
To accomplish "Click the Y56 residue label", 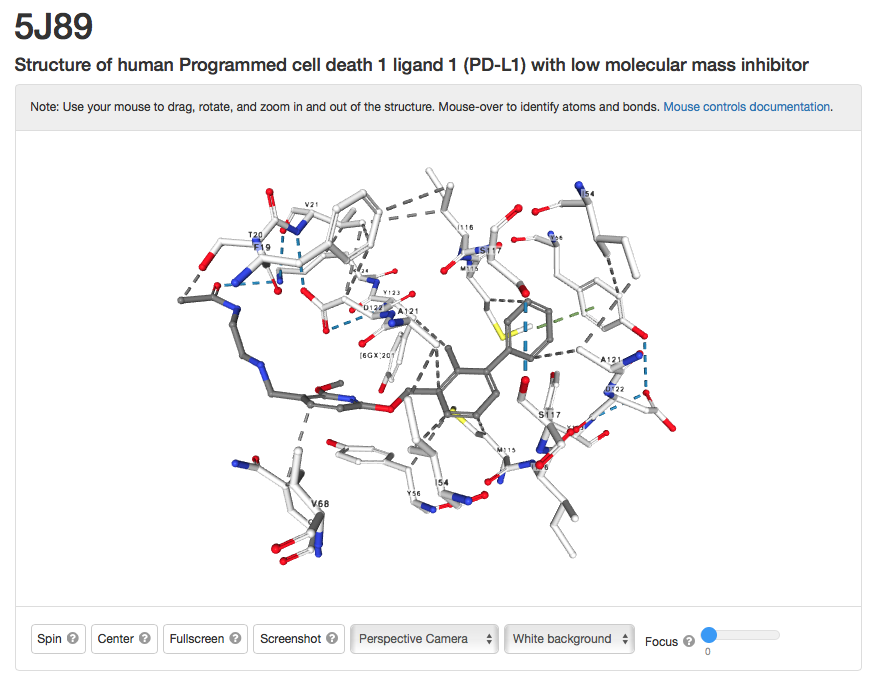I will coord(414,493).
